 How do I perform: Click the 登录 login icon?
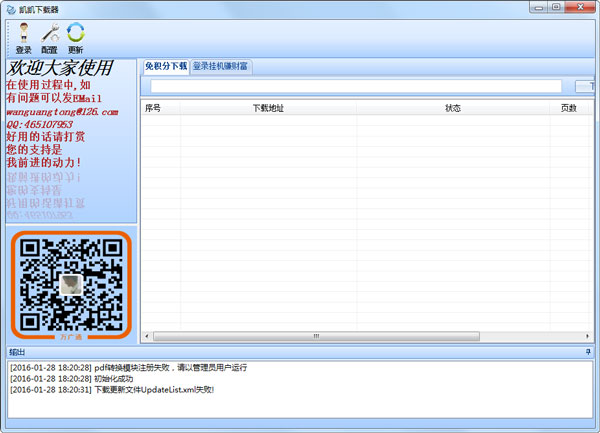(x=24, y=38)
